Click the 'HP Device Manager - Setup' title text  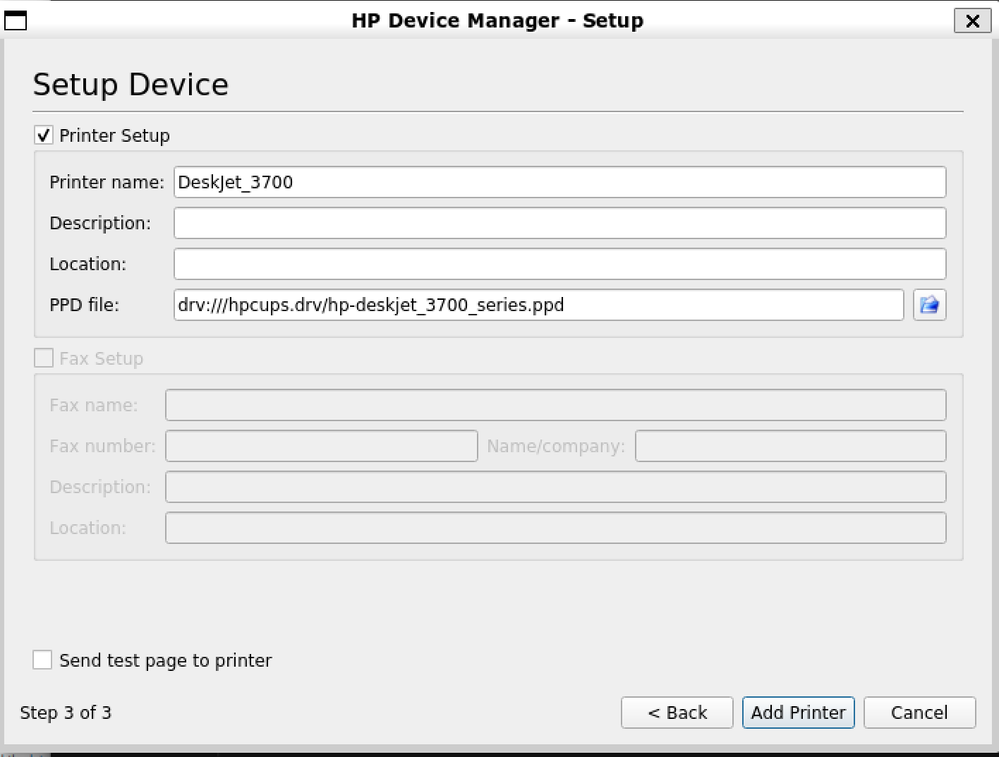tap(498, 20)
